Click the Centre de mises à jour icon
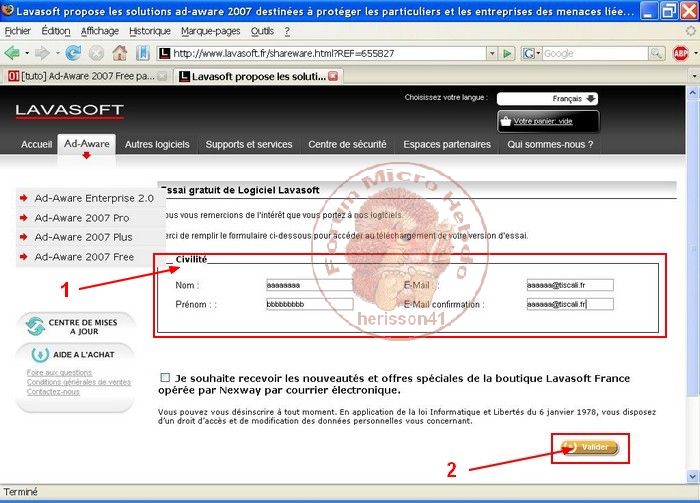The height and width of the screenshot is (503, 700). [x=35, y=326]
